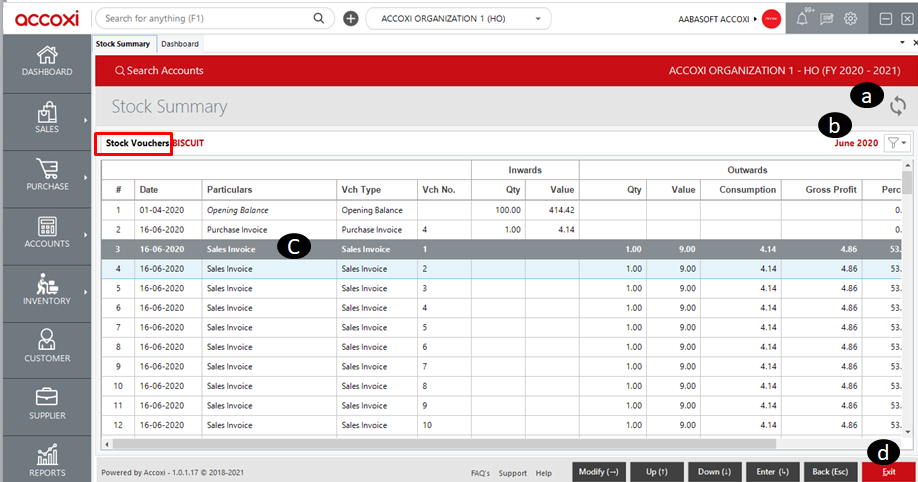918x482 pixels.
Task: Open the filter funnel dropdown
Action: (x=897, y=142)
